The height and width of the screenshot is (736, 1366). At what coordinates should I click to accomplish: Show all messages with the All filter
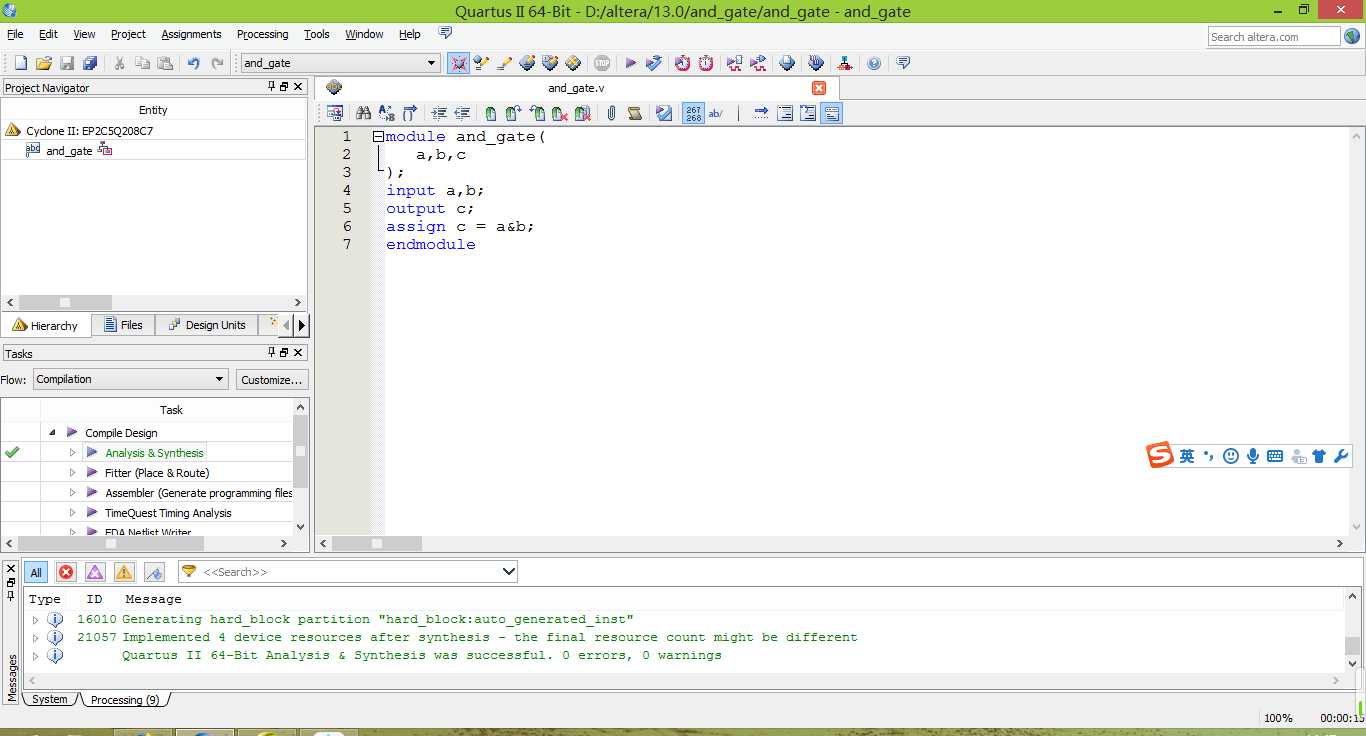tap(36, 572)
